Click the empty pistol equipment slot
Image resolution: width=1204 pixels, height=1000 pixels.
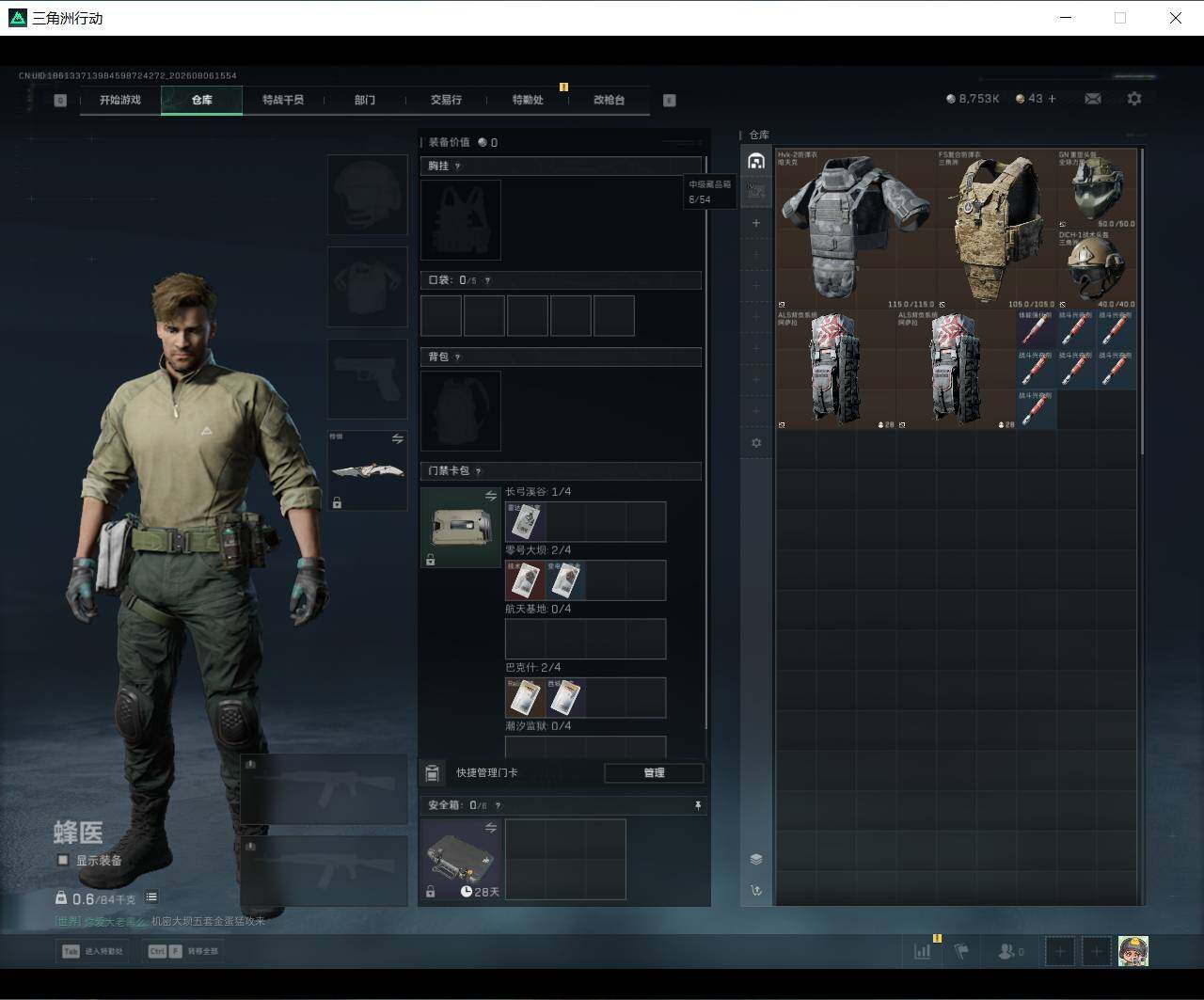click(367, 379)
